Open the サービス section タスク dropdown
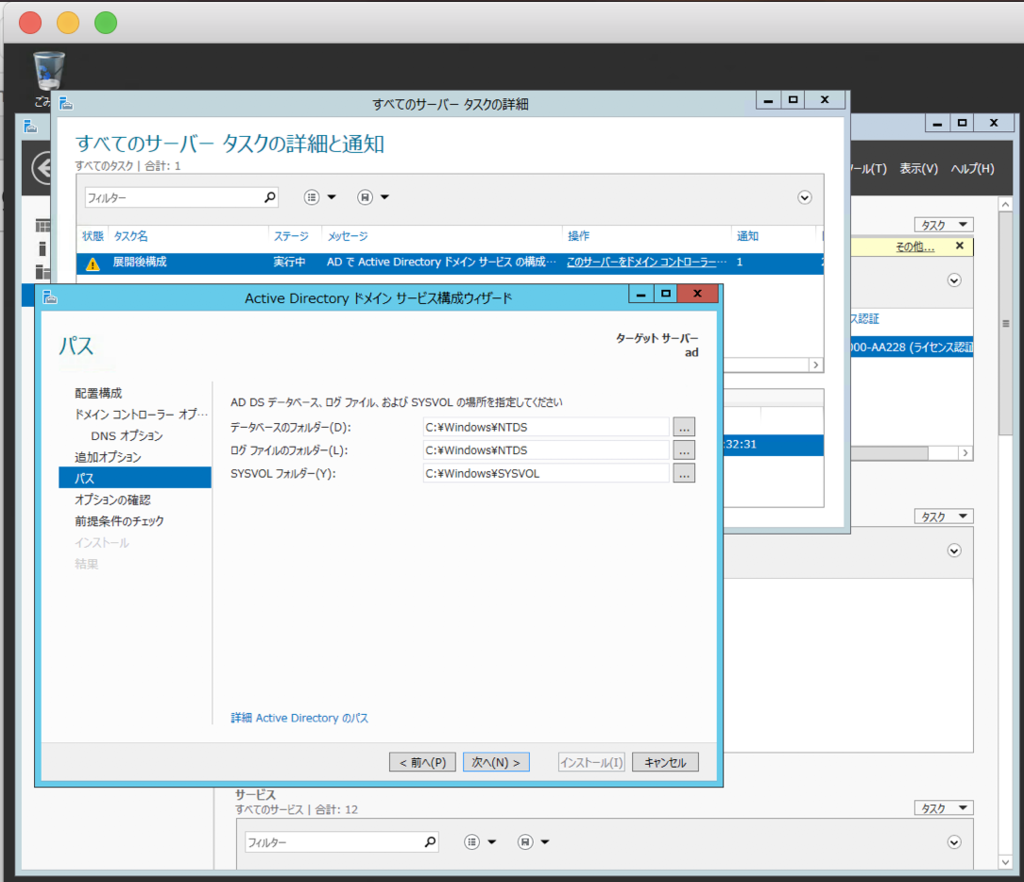The height and width of the screenshot is (882, 1024). point(944,808)
